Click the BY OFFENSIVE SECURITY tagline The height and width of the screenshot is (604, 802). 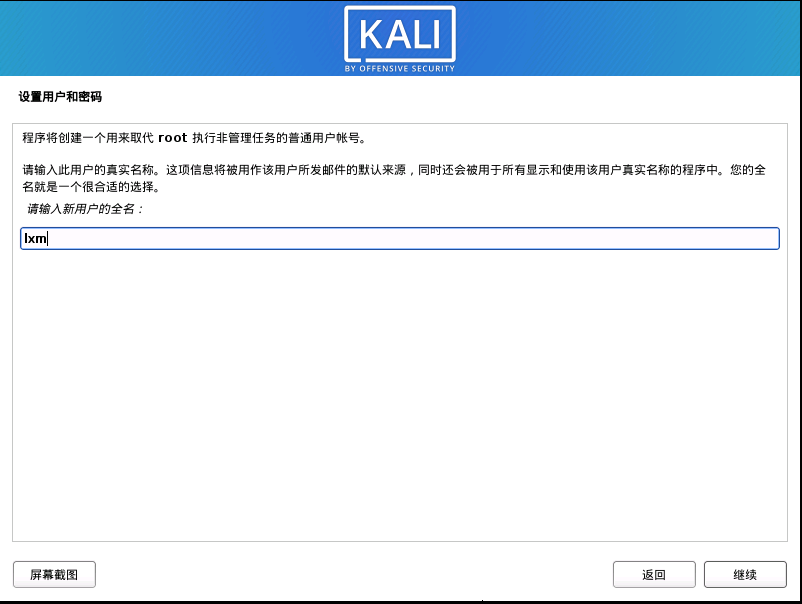tap(399, 69)
